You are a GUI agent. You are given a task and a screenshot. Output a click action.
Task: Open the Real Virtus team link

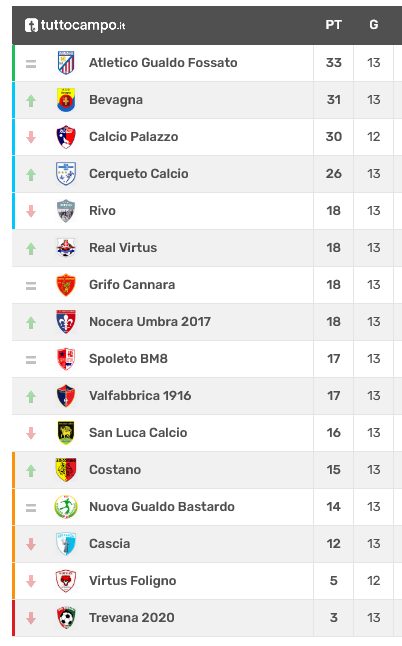123,248
